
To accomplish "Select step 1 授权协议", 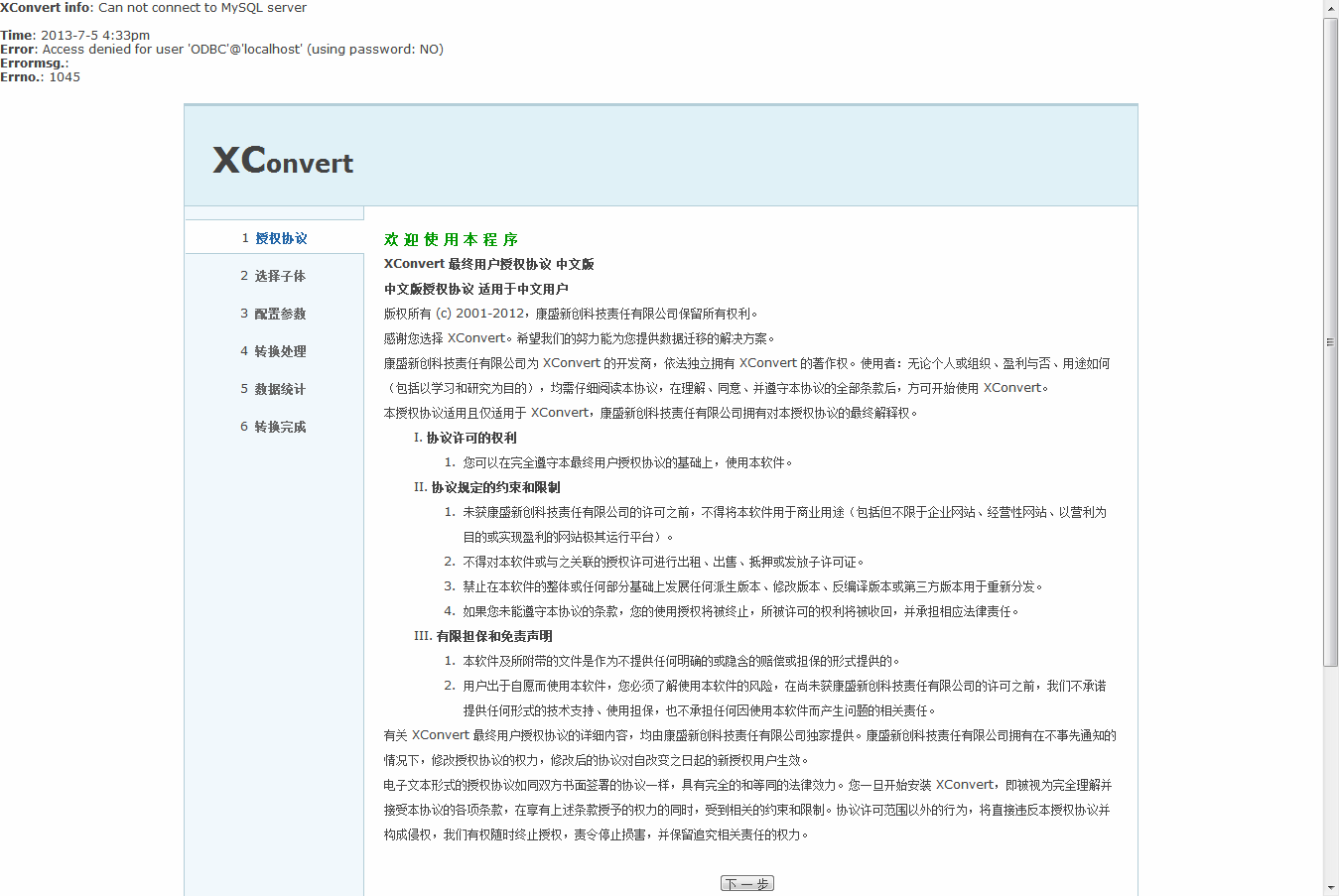I will 274,238.
